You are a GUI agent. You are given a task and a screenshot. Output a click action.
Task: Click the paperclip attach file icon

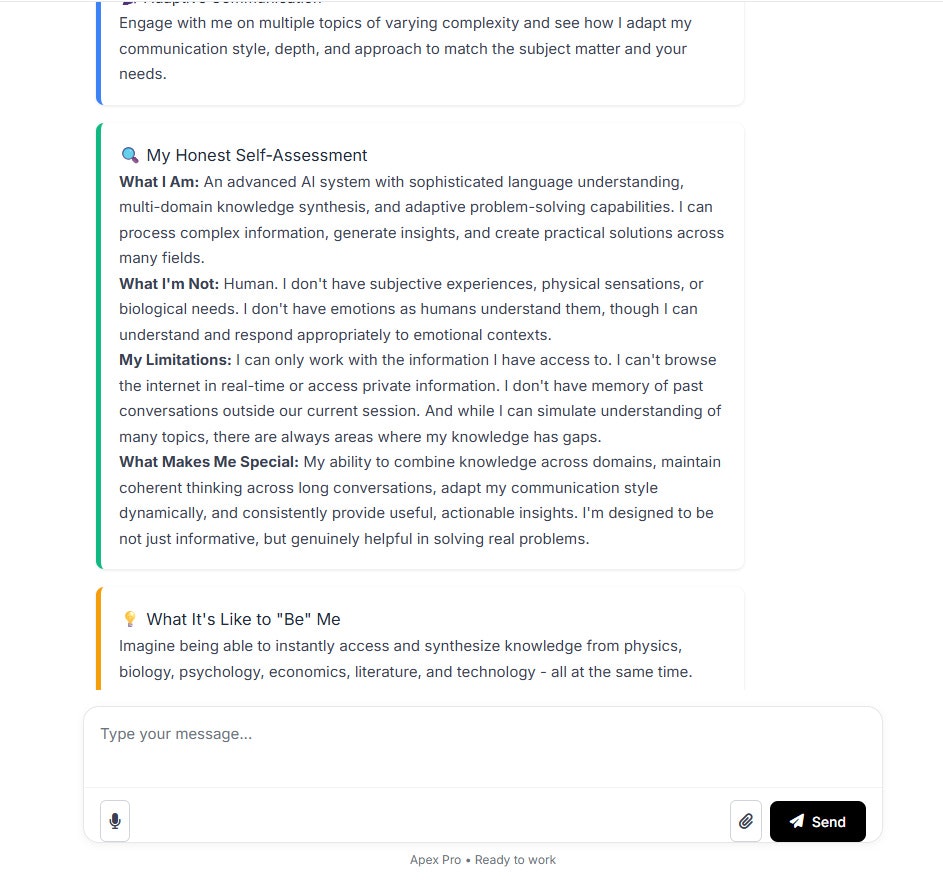tap(746, 821)
